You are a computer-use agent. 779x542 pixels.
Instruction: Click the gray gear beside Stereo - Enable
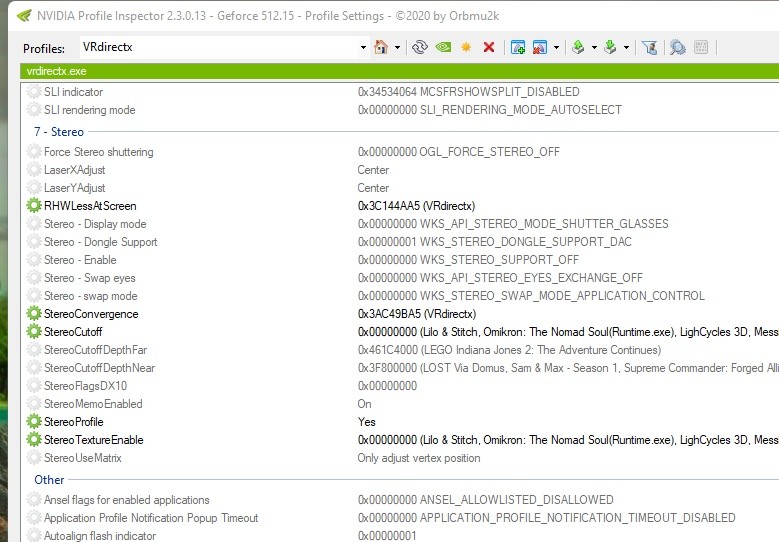click(x=34, y=259)
